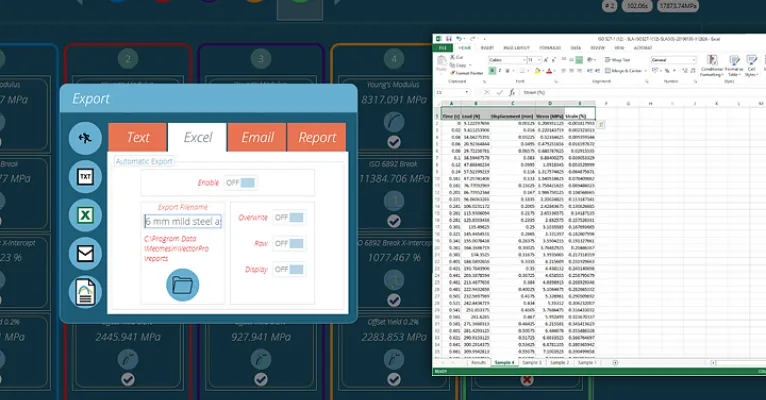Switch the Raw export toggle

pos(288,243)
